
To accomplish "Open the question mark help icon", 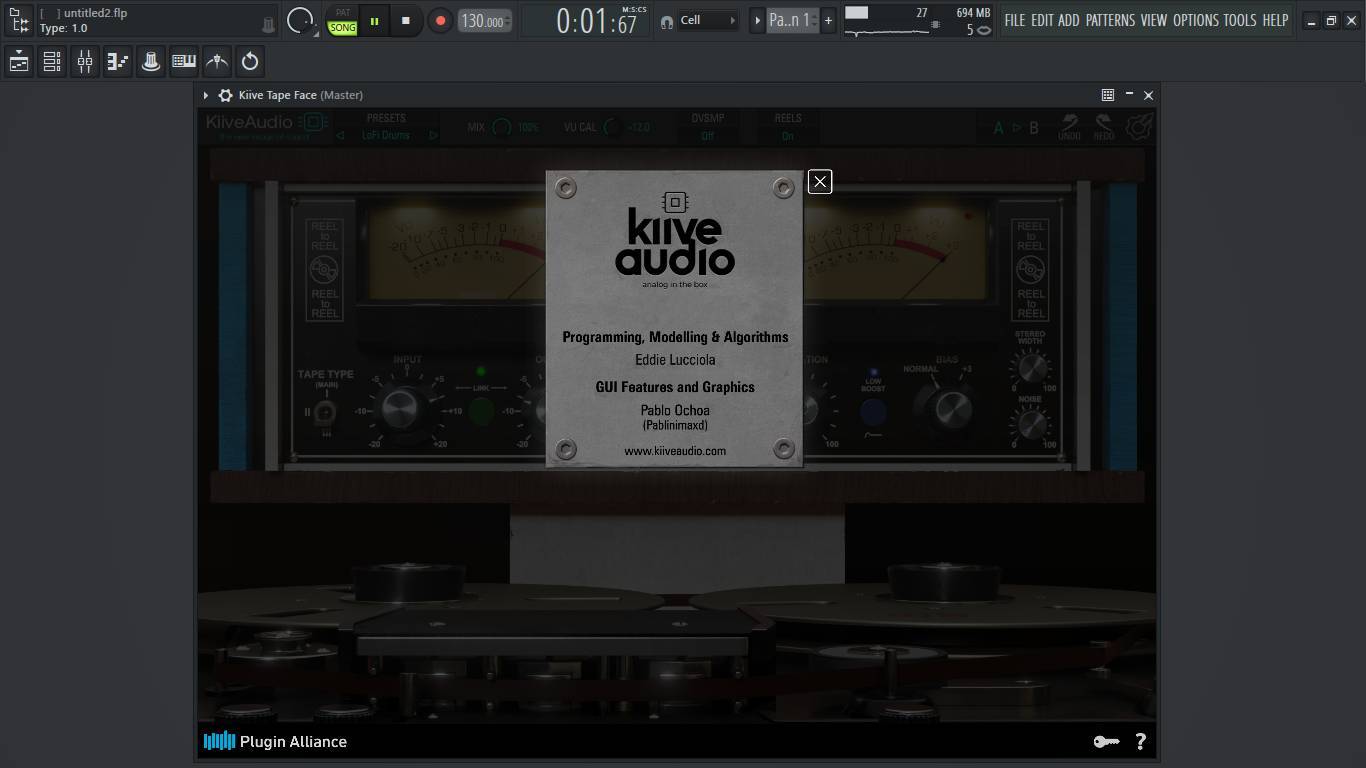I will click(x=1140, y=741).
